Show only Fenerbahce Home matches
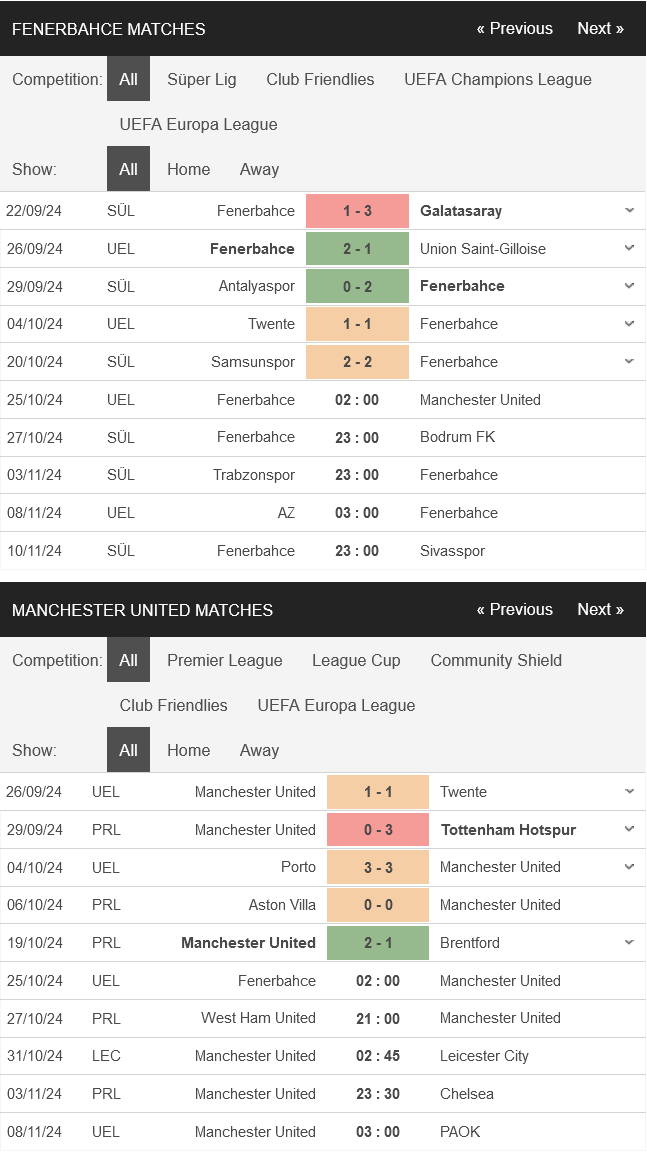The width and height of the screenshot is (647, 1156). point(189,170)
